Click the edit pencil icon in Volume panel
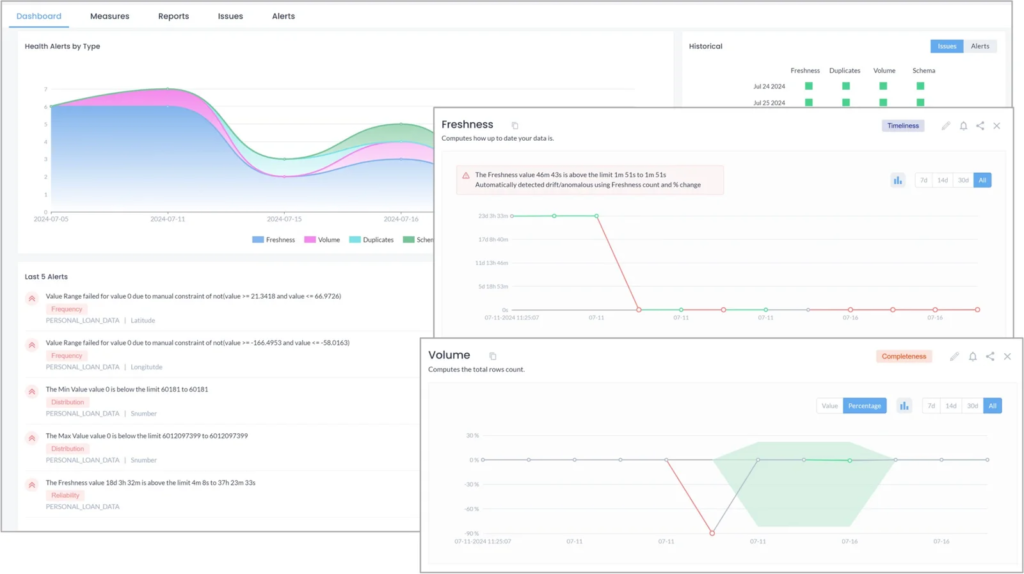 click(x=954, y=357)
